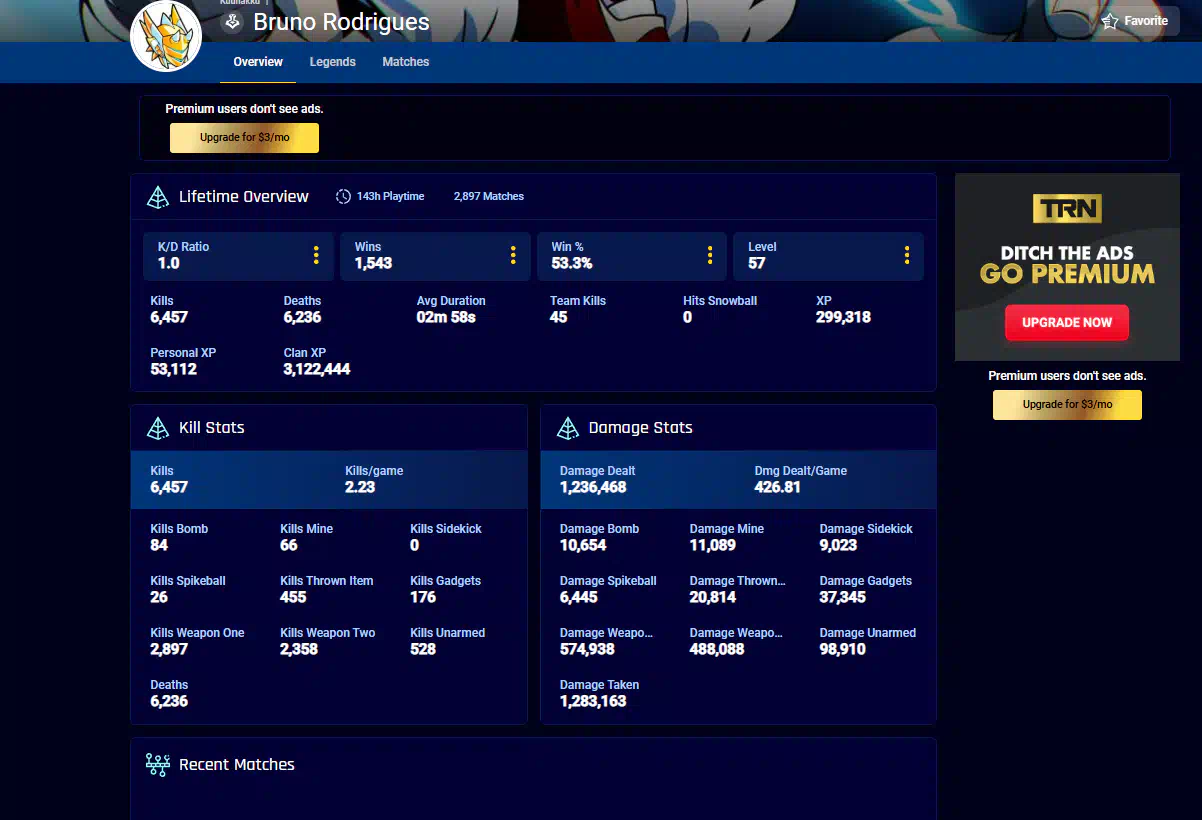
Task: Click the player avatar image
Action: click(166, 35)
